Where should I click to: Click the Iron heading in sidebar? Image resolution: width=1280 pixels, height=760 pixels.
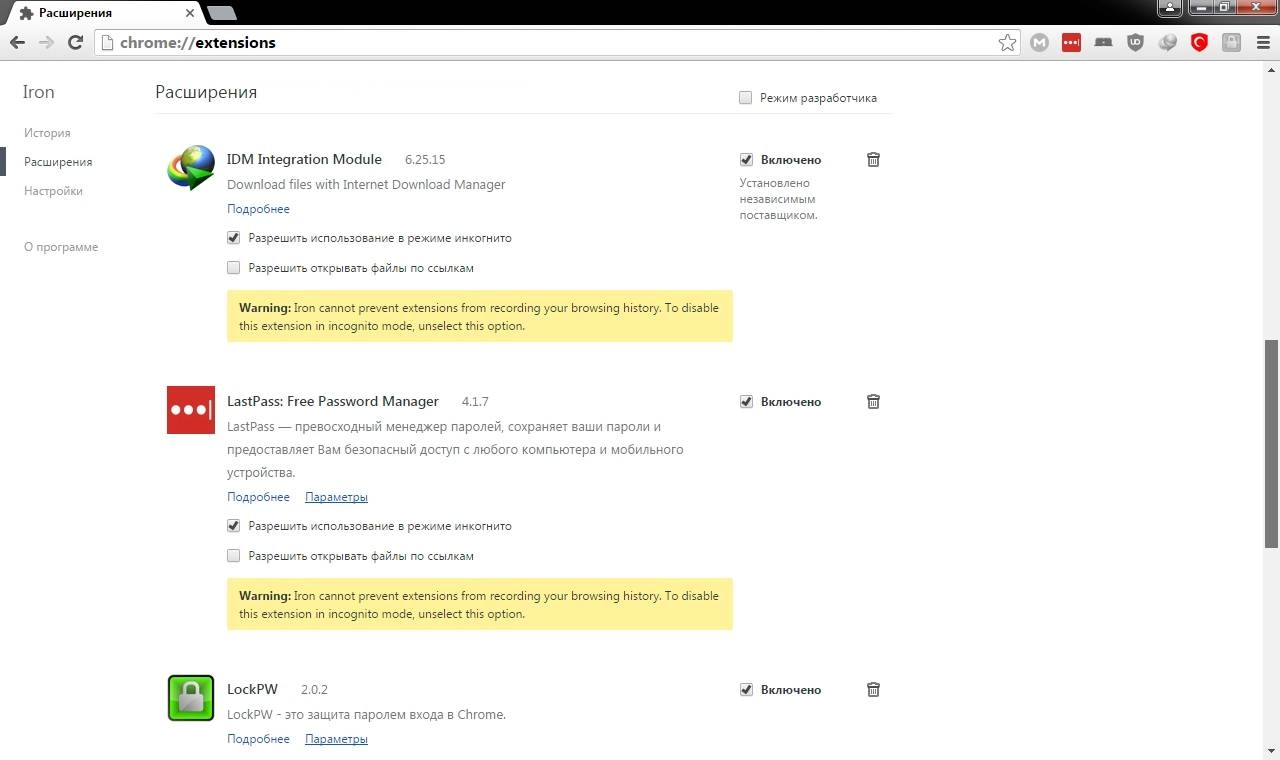[x=39, y=92]
